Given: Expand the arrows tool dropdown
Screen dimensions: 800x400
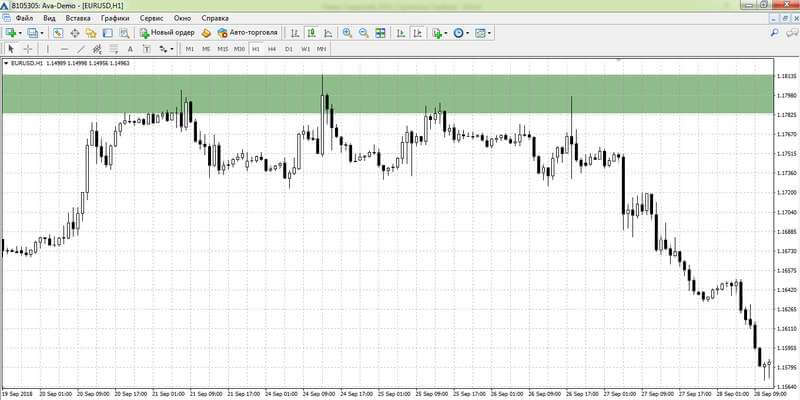Looking at the screenshot, I should [172, 49].
